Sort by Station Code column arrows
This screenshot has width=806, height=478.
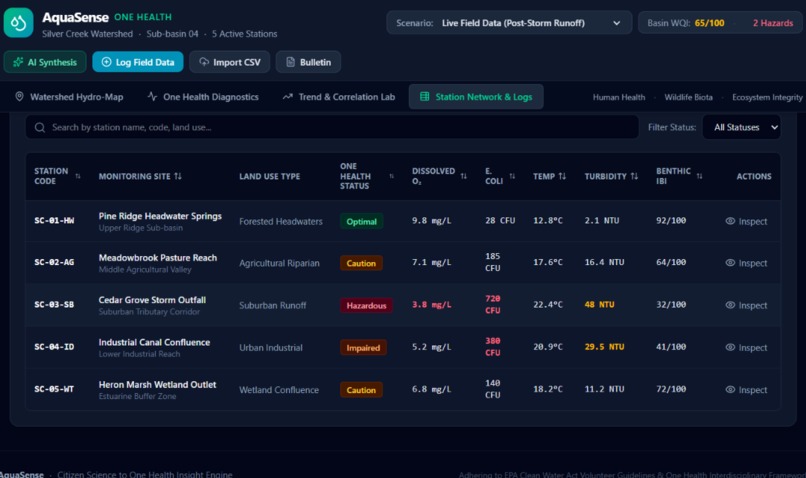point(78,176)
